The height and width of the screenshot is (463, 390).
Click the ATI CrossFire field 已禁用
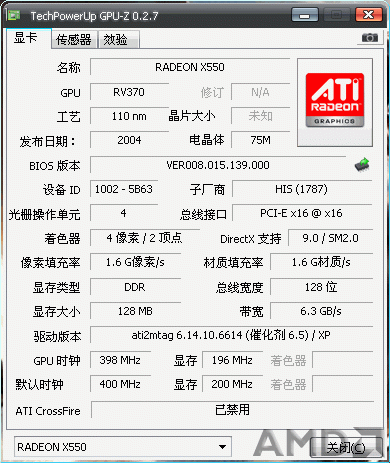(x=232, y=410)
